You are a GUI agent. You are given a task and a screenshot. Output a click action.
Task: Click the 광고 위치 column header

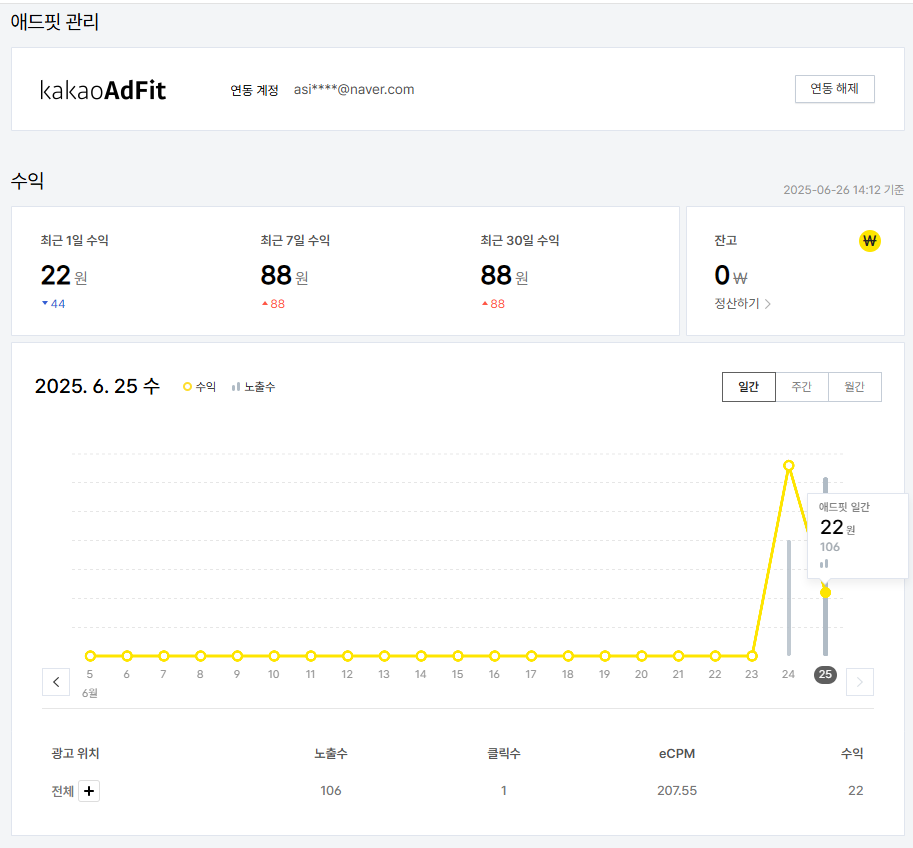76,754
